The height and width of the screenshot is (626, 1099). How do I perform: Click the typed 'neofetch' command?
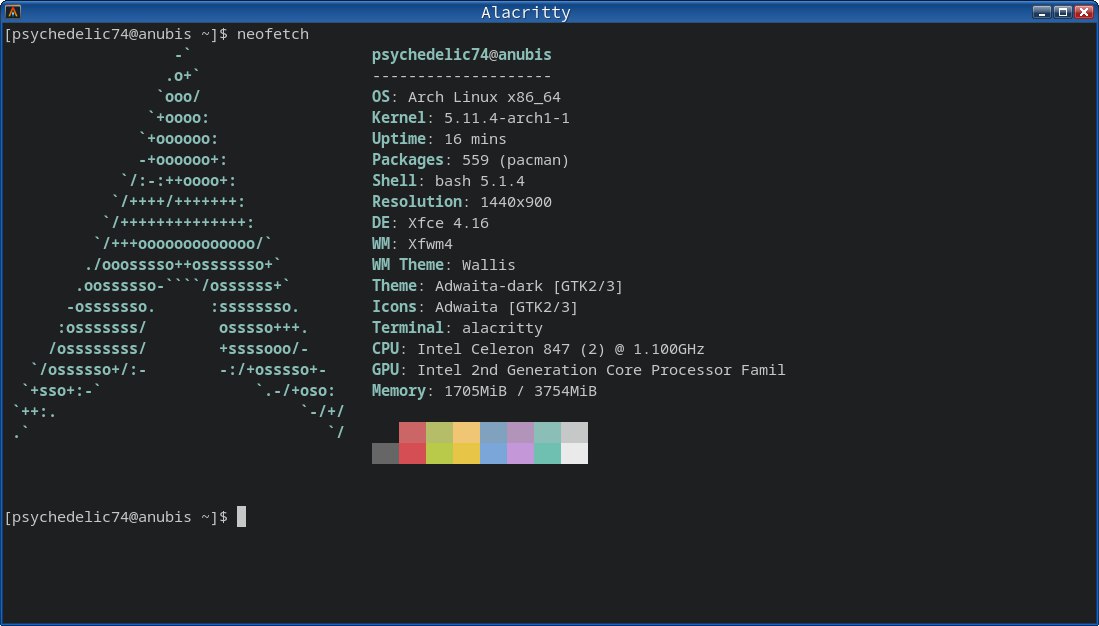(x=273, y=34)
